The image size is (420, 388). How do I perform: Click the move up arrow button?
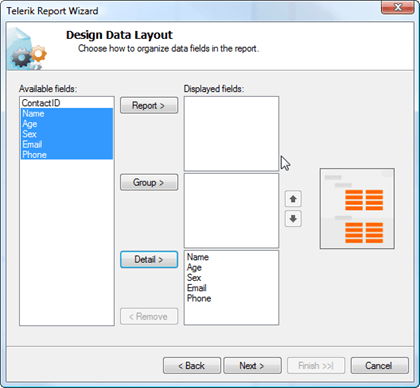point(293,199)
